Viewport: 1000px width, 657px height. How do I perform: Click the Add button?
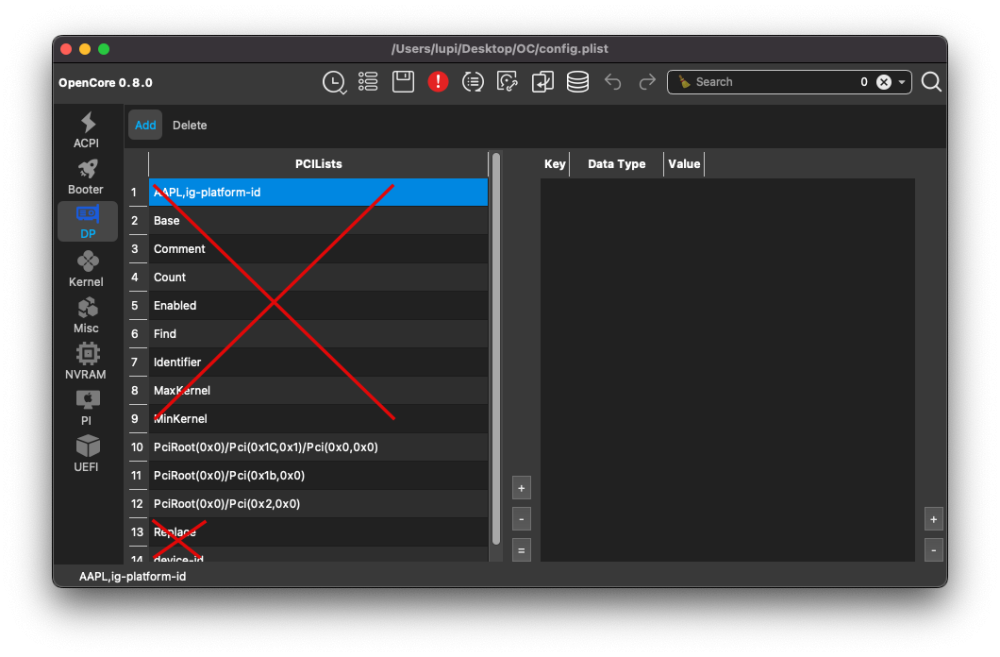coord(145,125)
